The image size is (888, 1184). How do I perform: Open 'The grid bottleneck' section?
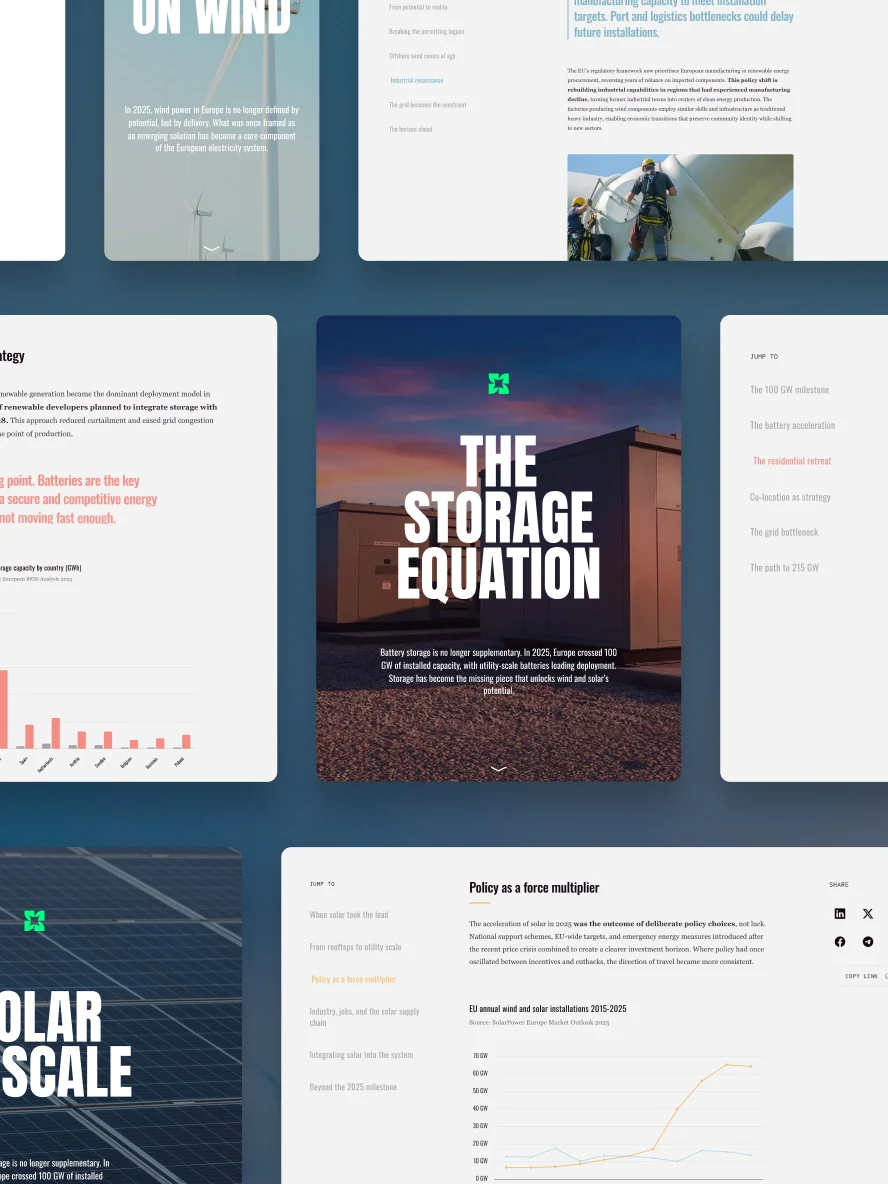[x=784, y=532]
